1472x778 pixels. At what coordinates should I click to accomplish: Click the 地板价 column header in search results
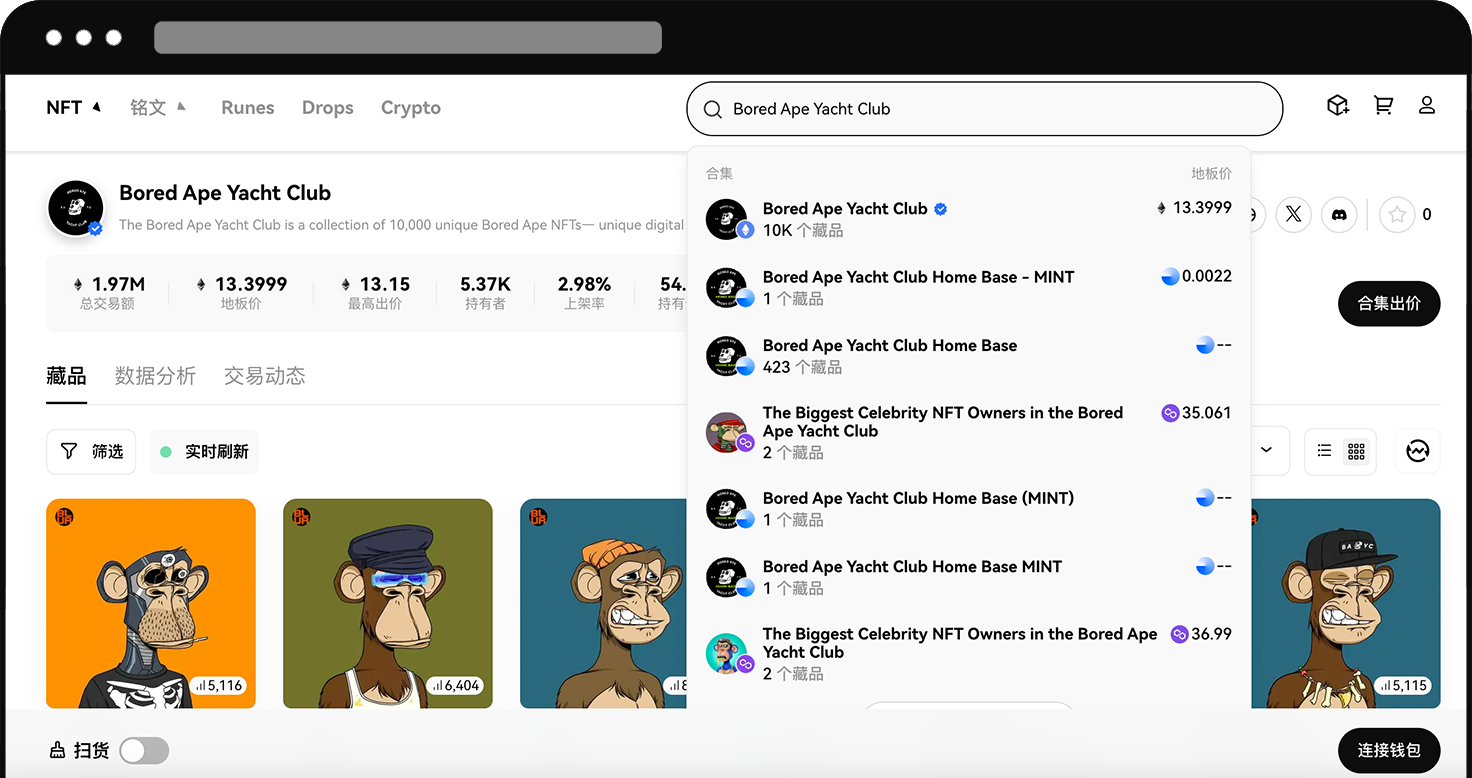coord(1211,174)
